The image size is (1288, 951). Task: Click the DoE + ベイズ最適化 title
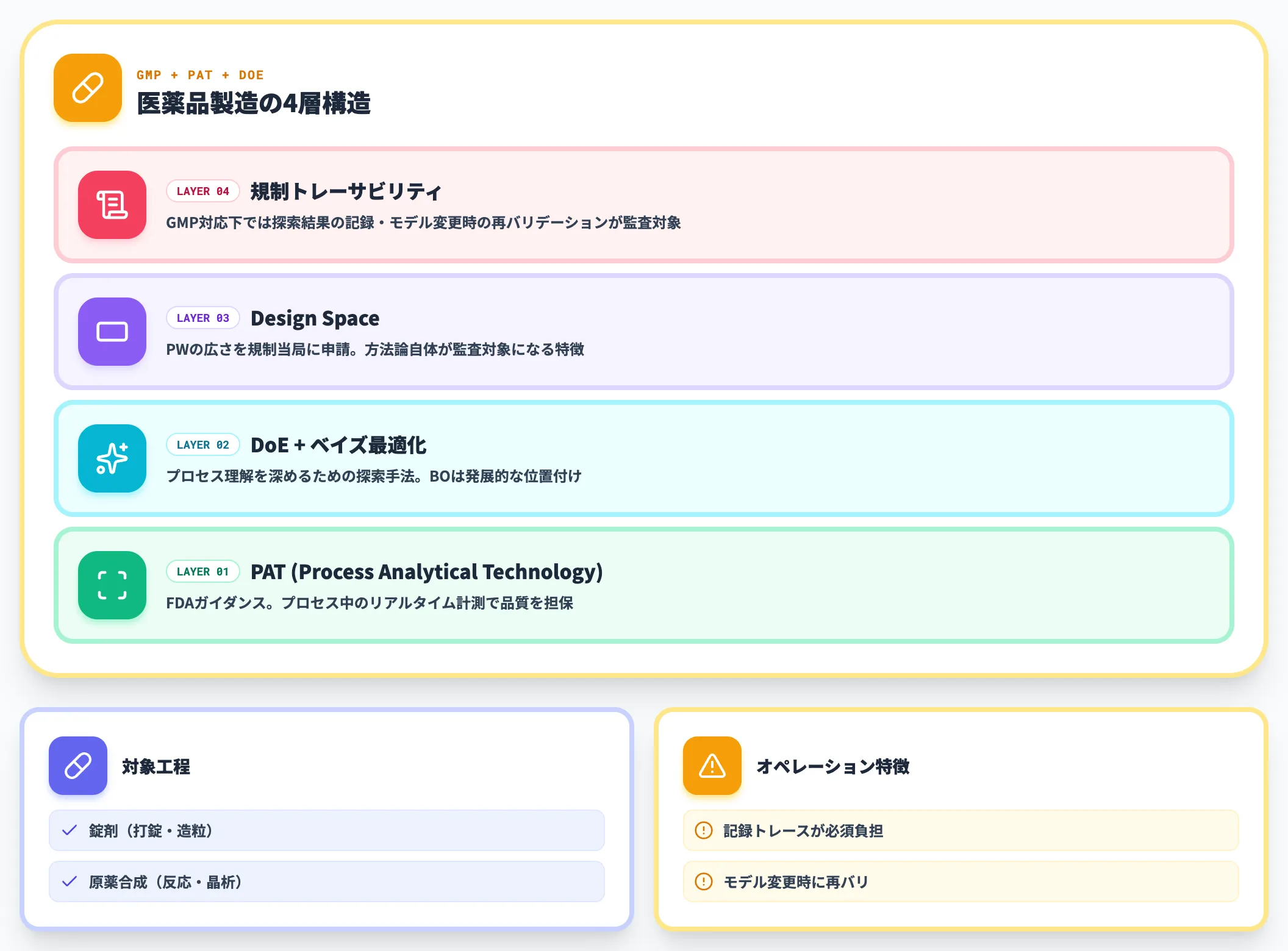338,445
